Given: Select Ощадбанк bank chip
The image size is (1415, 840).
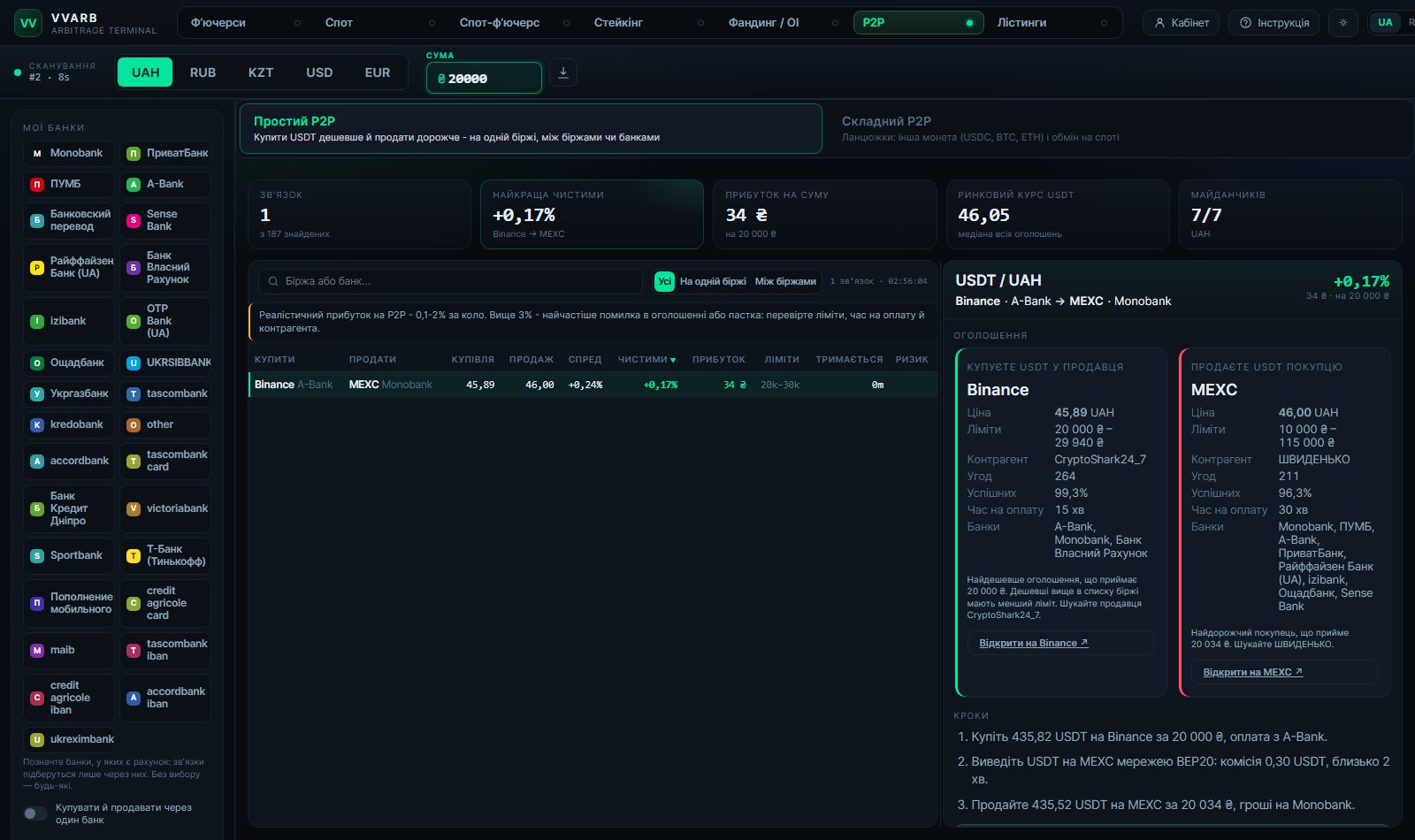Looking at the screenshot, I should click(69, 363).
